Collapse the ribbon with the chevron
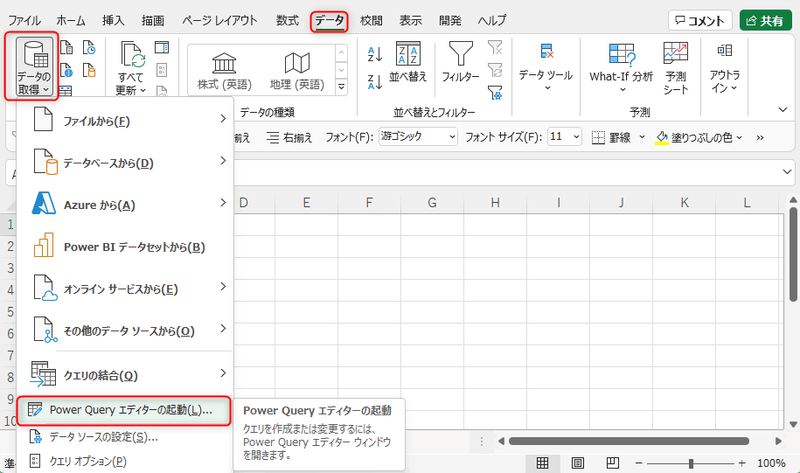The image size is (800, 473). coord(783,110)
